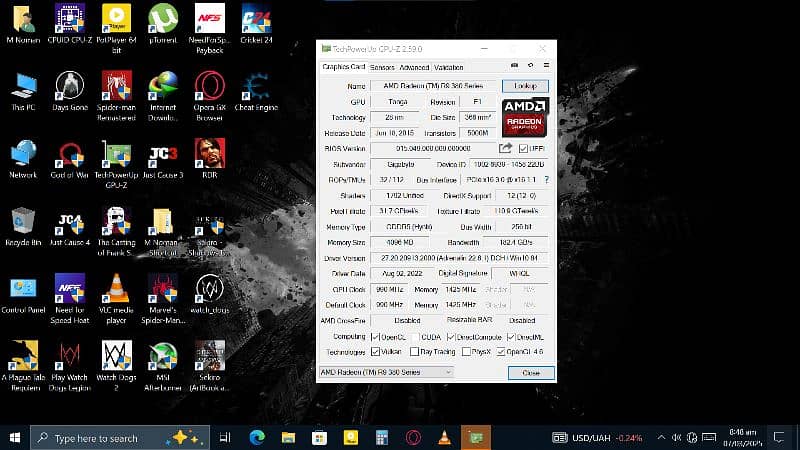Open µTorrent desktop icon

pyautogui.click(x=163, y=24)
